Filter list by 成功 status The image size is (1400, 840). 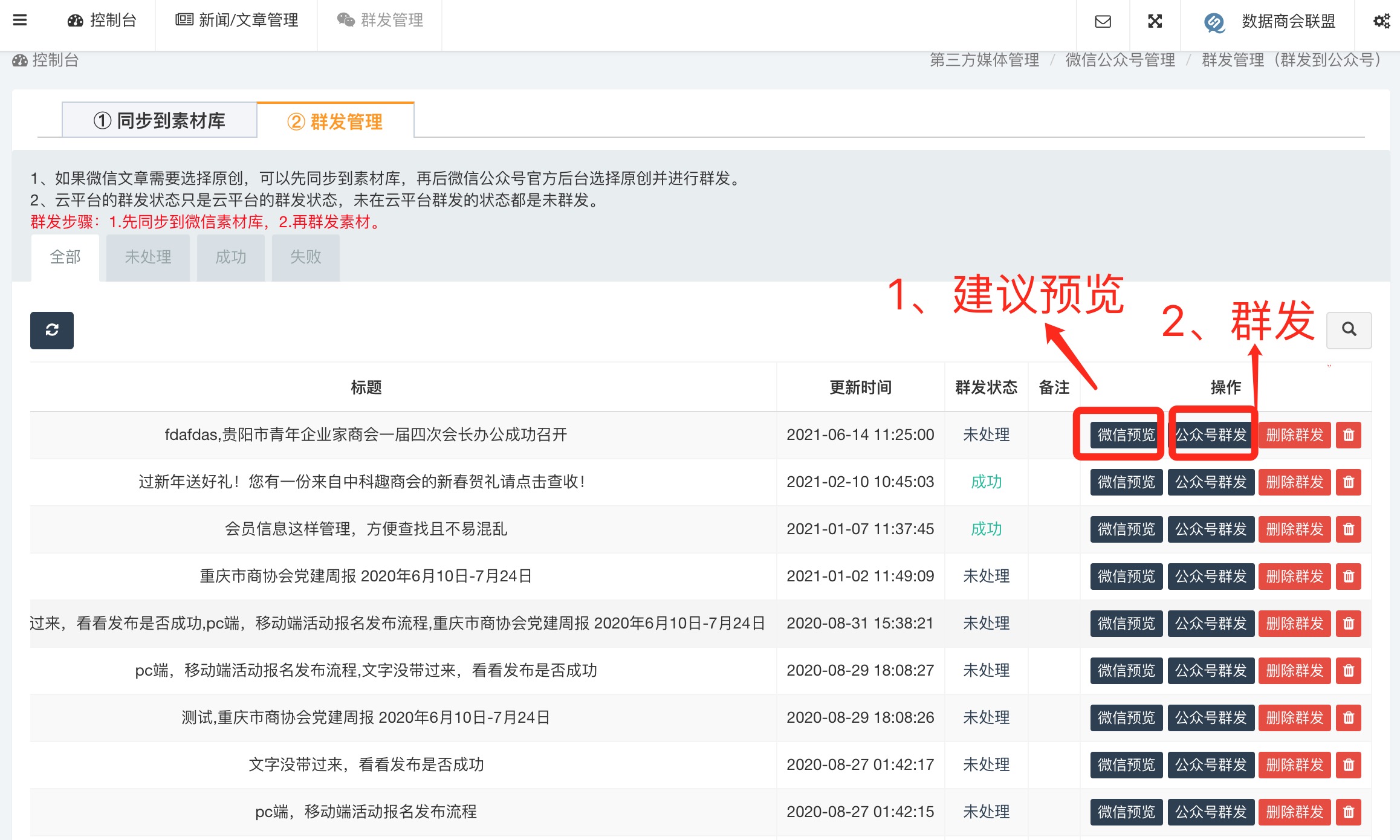pos(230,257)
